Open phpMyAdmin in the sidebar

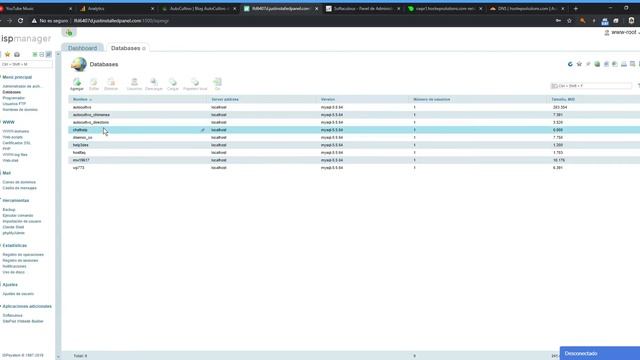[x=13, y=233]
